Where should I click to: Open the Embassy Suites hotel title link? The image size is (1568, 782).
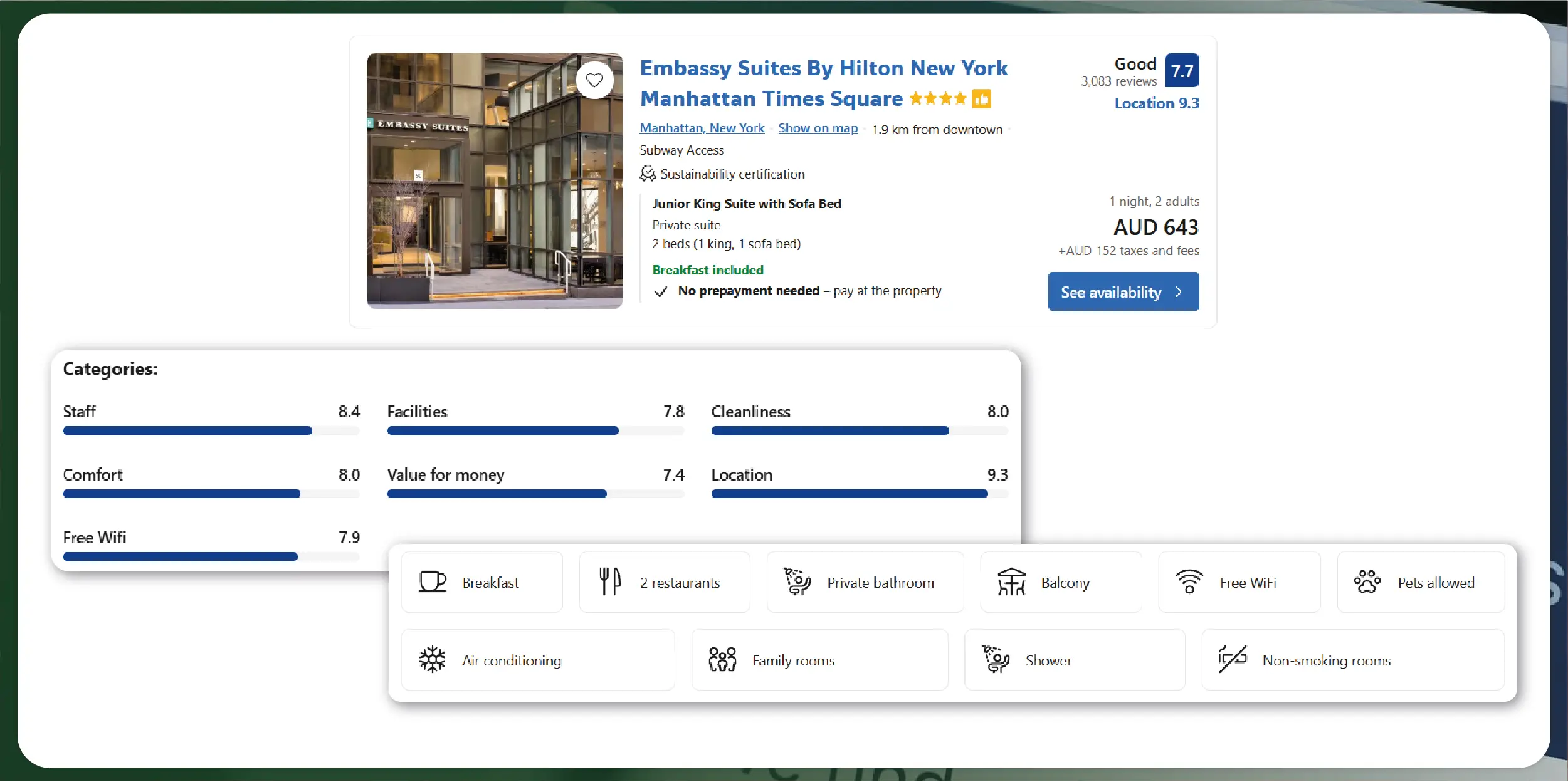point(823,68)
